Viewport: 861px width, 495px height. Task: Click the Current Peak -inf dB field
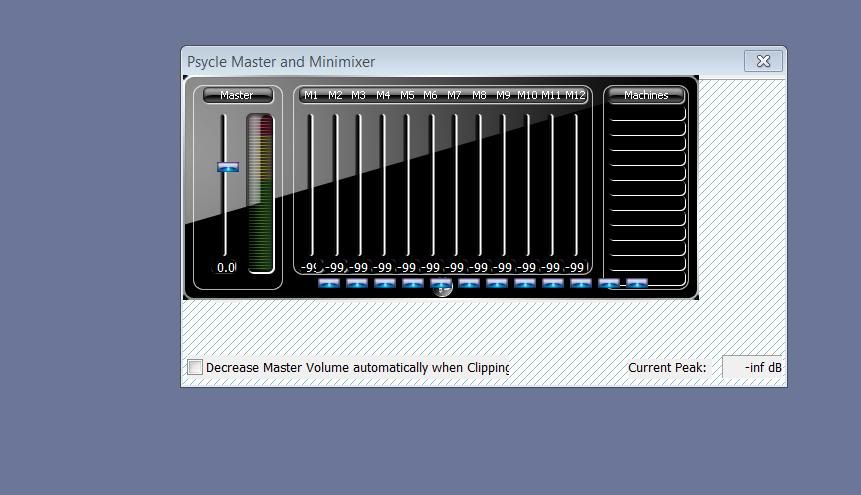click(x=752, y=367)
